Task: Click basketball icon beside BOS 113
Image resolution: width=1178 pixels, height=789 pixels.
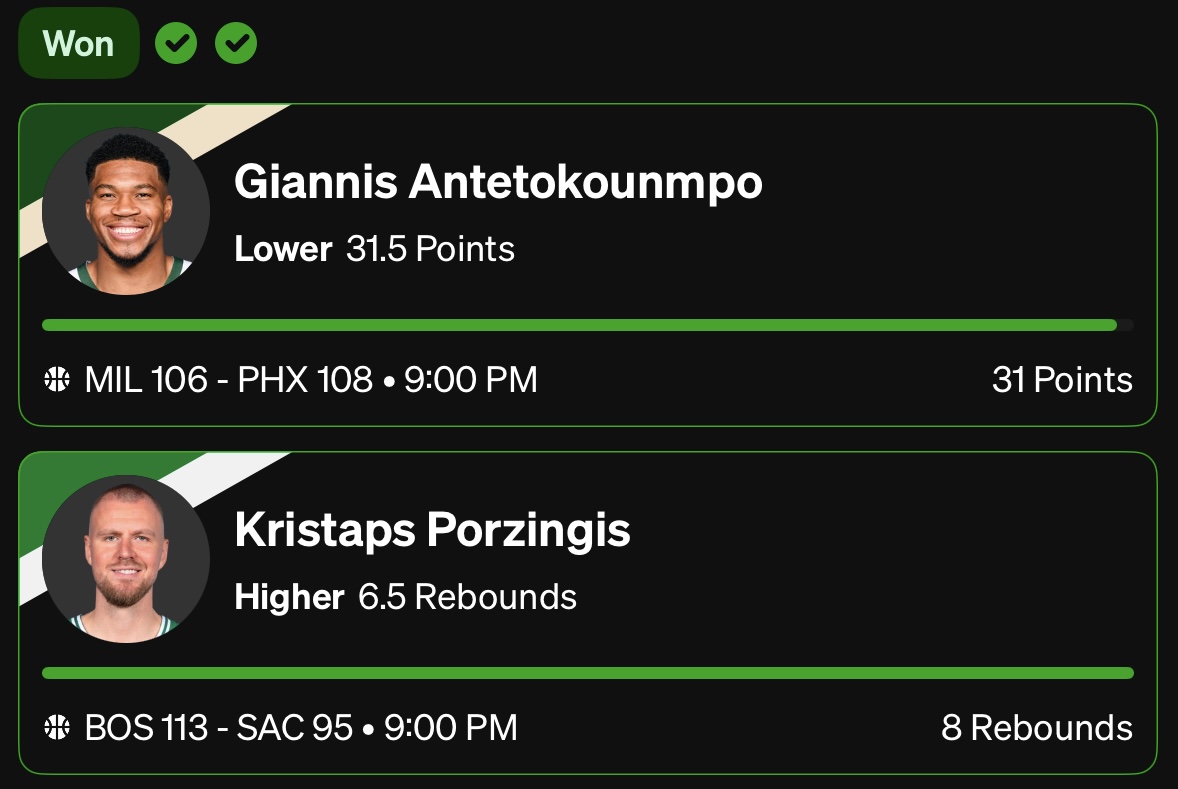Action: tap(58, 728)
